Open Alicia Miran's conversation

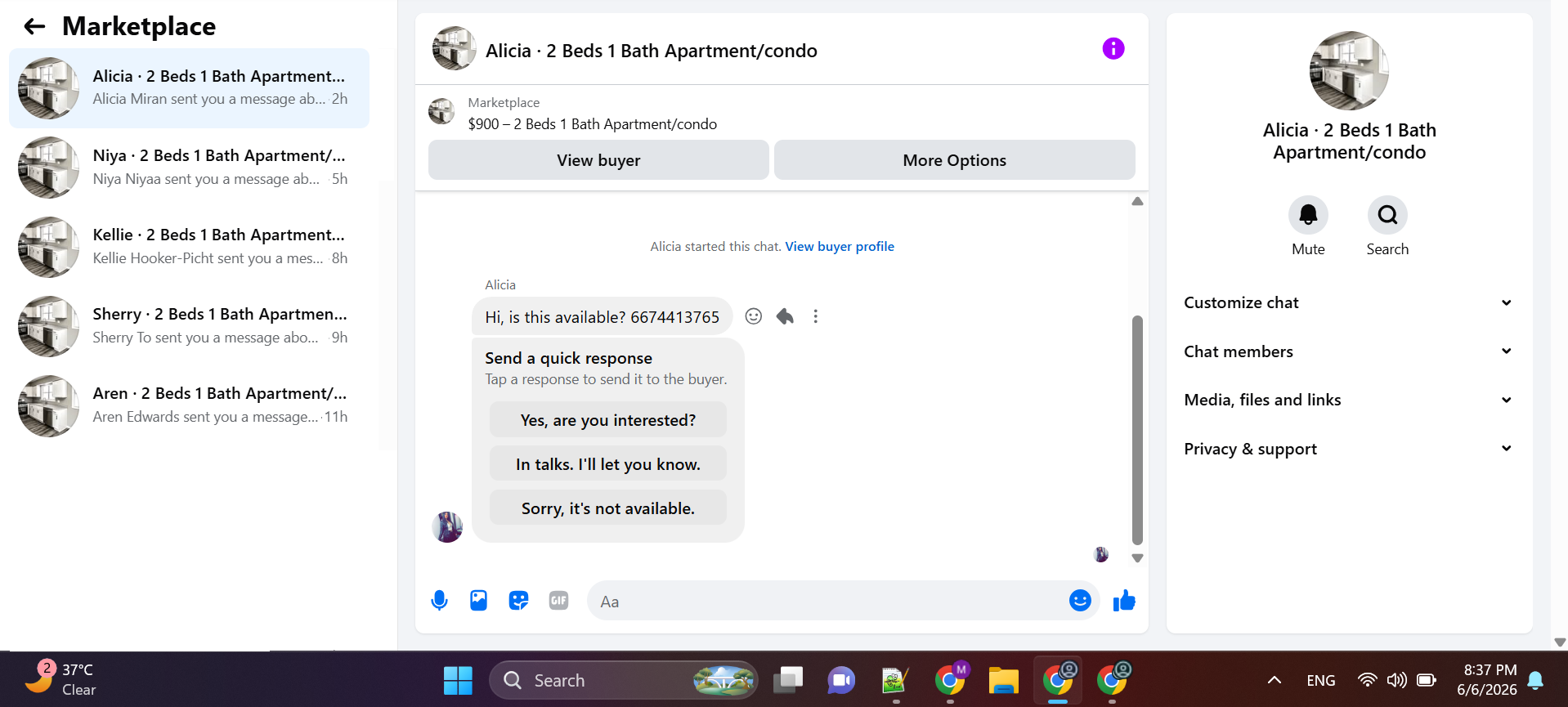[189, 88]
